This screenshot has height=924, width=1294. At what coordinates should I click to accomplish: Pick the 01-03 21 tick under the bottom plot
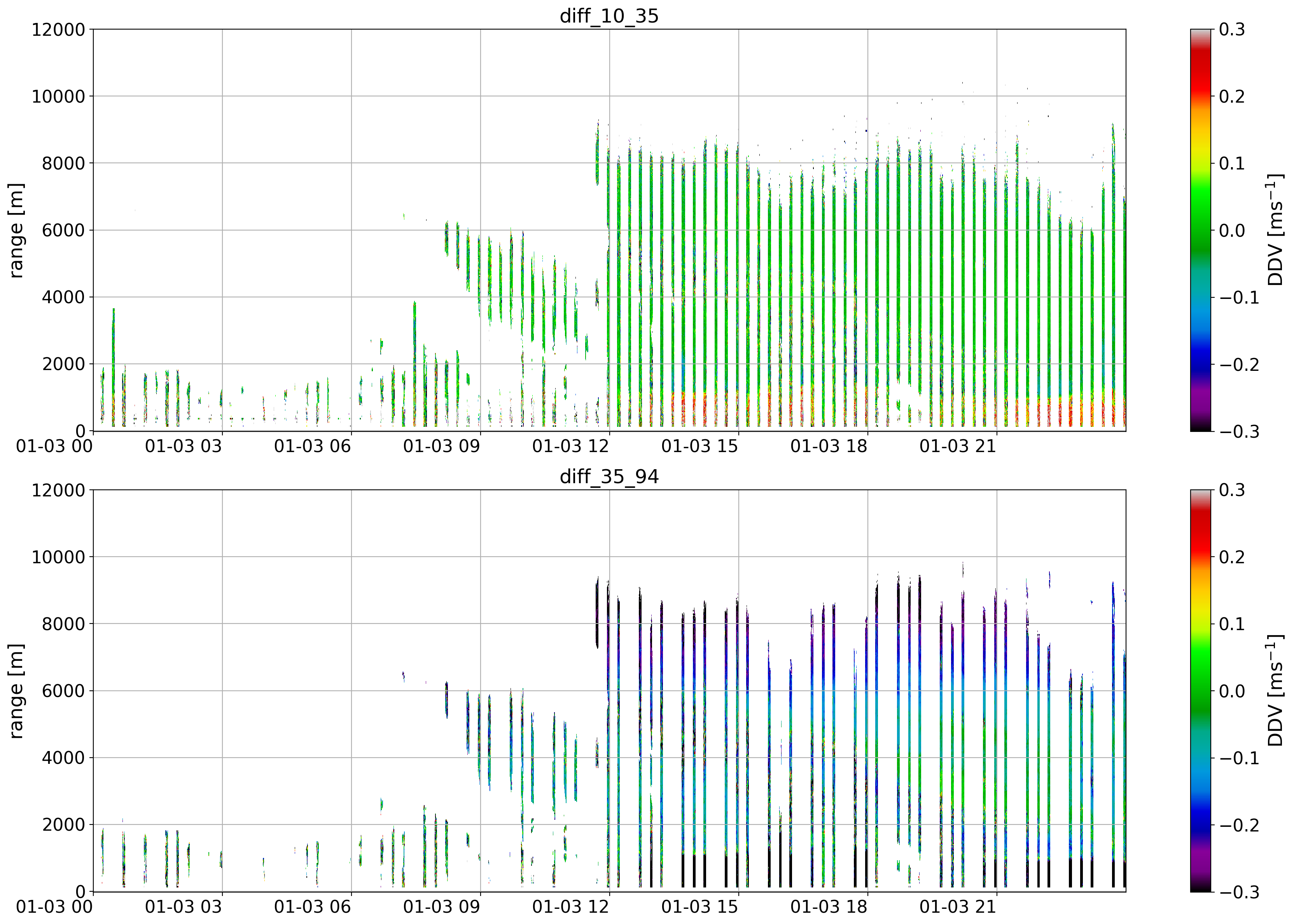click(x=958, y=907)
